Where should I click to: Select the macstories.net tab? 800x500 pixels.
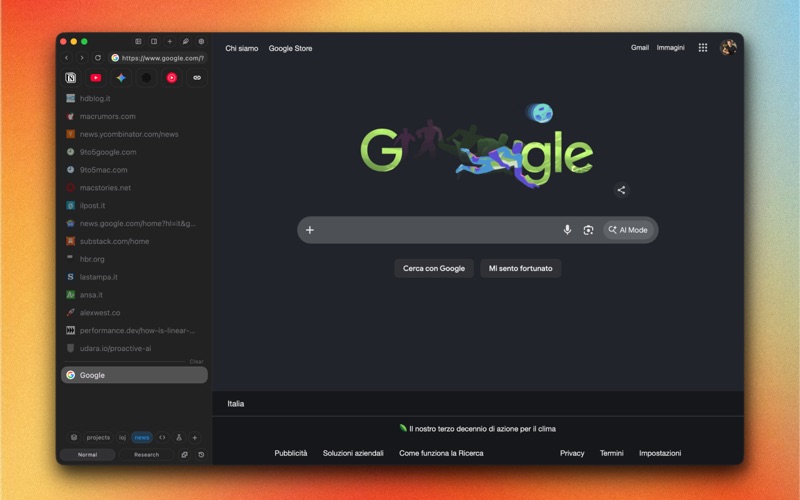pyautogui.click(x=134, y=188)
